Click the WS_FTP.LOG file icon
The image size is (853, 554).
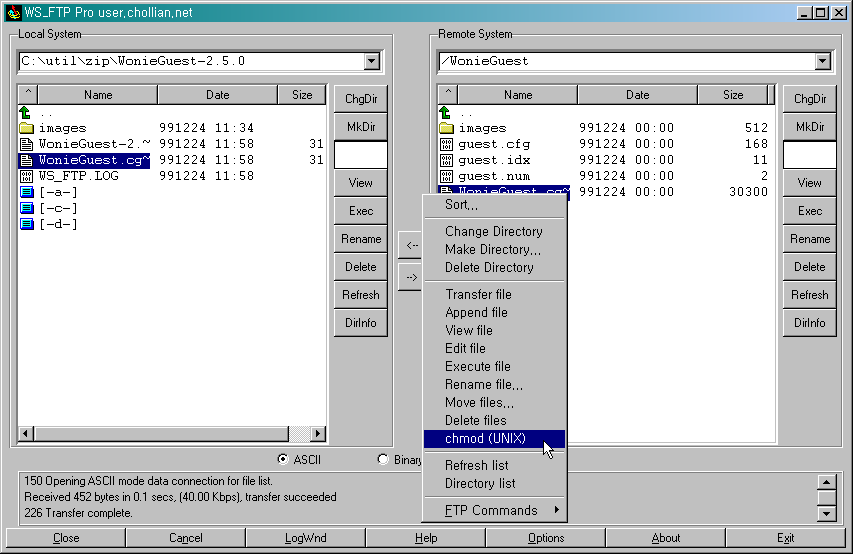(26, 176)
